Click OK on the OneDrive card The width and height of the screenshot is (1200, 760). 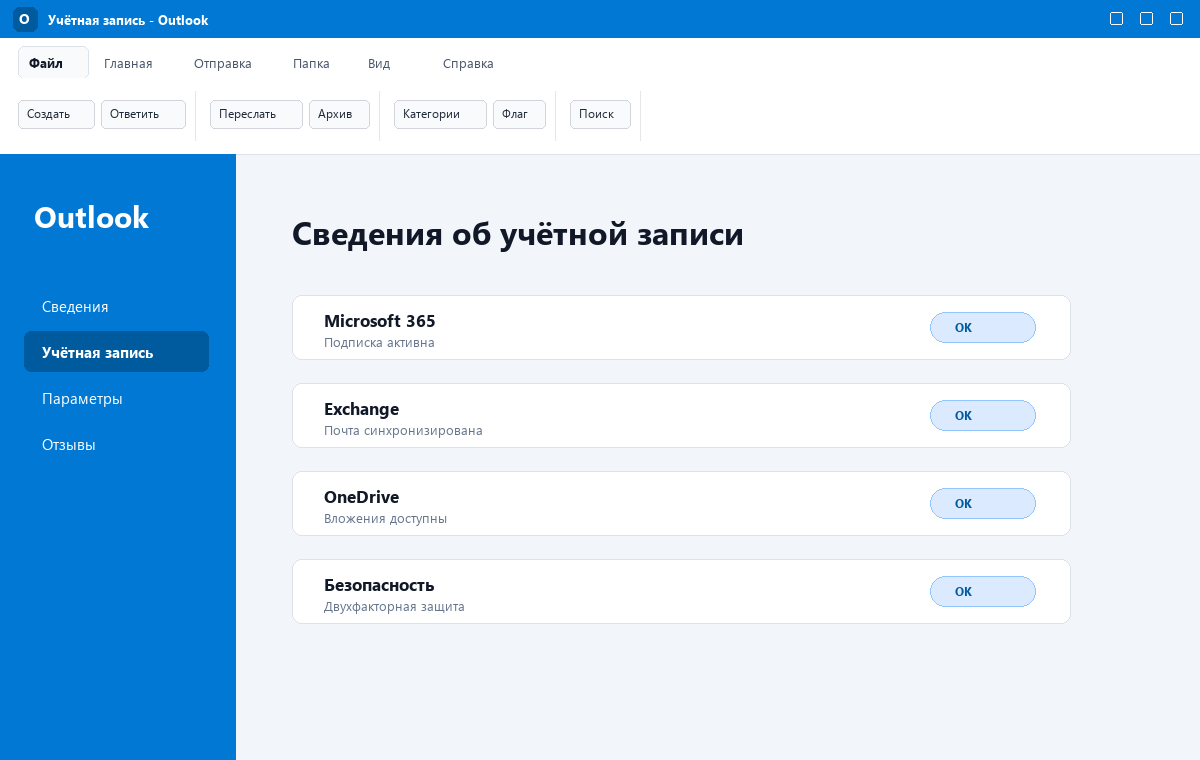tap(983, 503)
